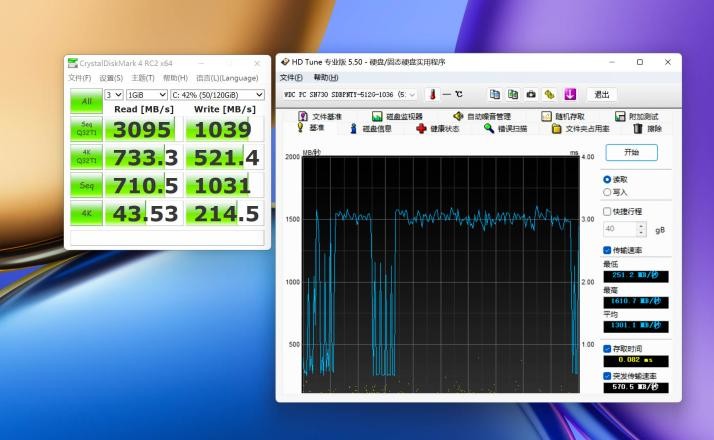Click the Seq Q32T1 test button

point(86,128)
